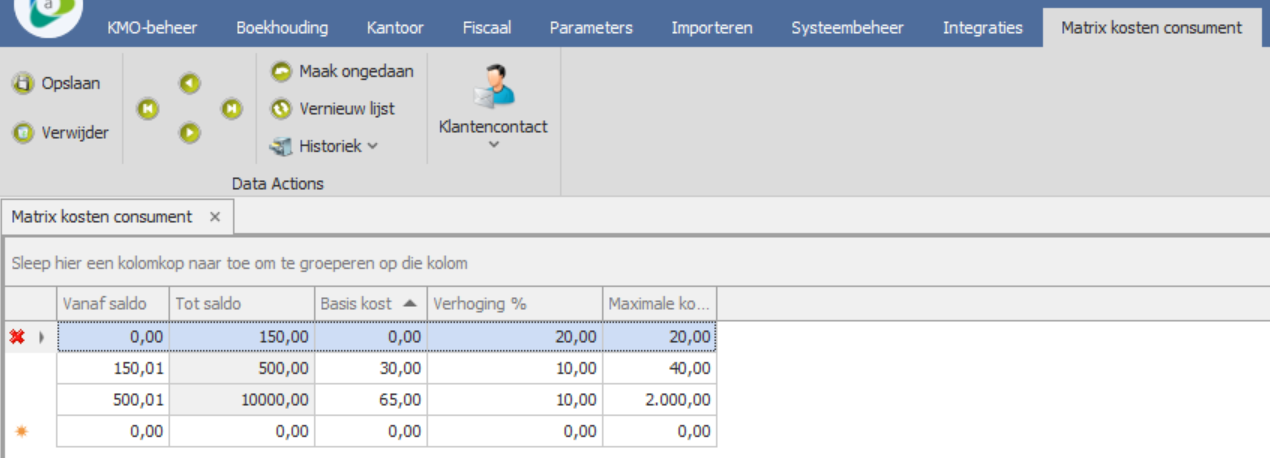Screen dimensions: 1270x458
Task: Jump to the first record
Action: pyautogui.click(x=147, y=109)
